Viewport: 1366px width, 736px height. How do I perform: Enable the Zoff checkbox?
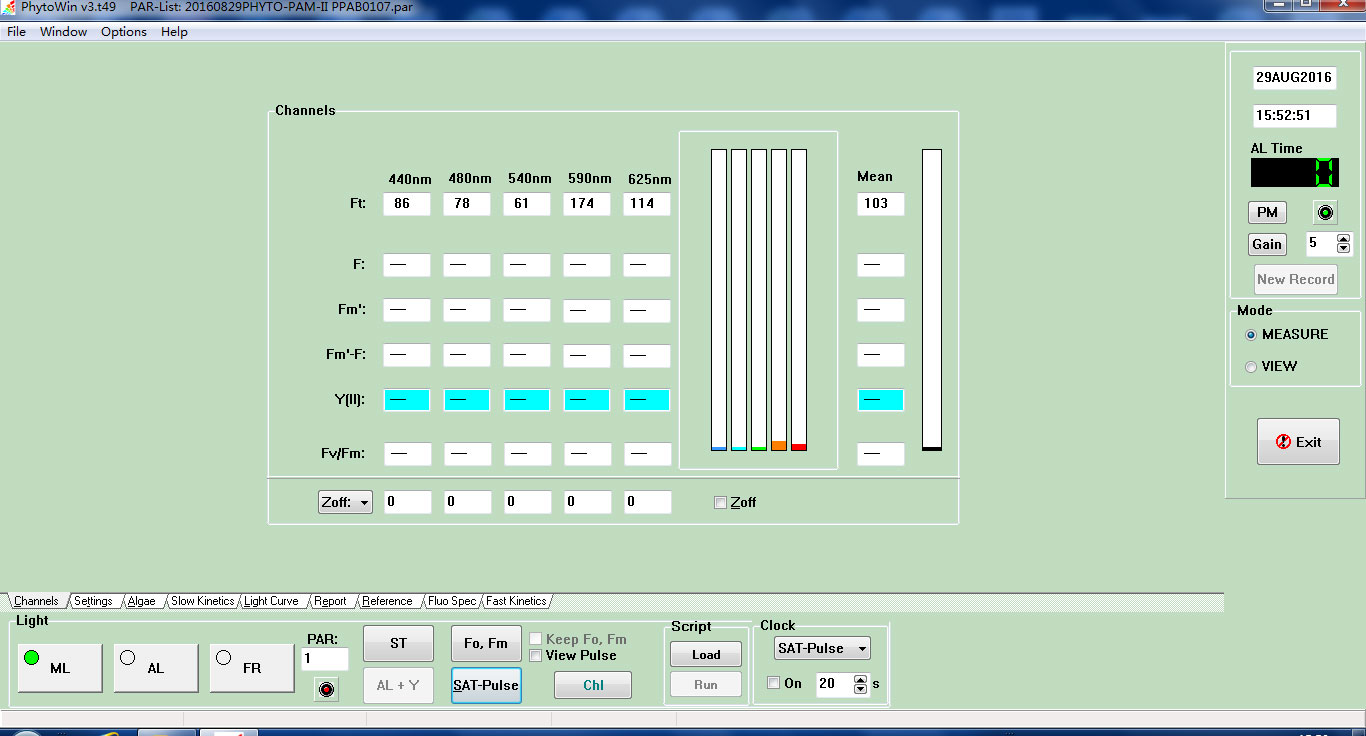[x=720, y=503]
